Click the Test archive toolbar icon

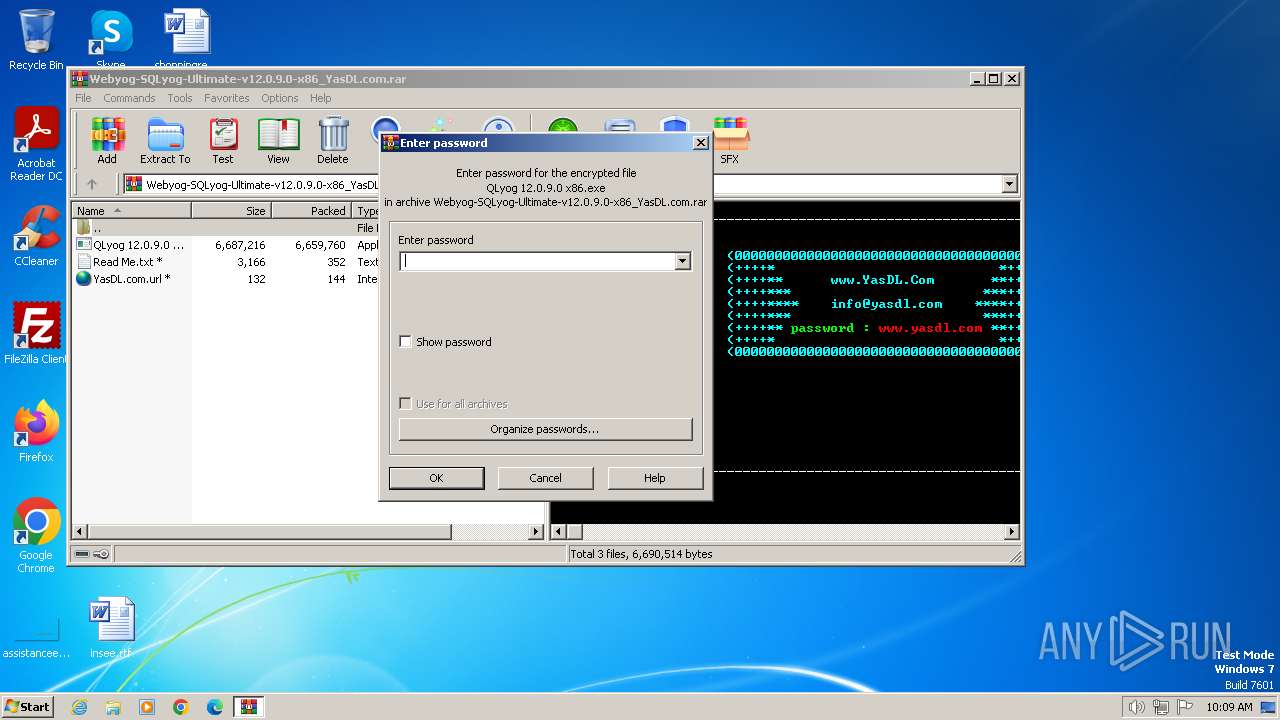coord(223,140)
